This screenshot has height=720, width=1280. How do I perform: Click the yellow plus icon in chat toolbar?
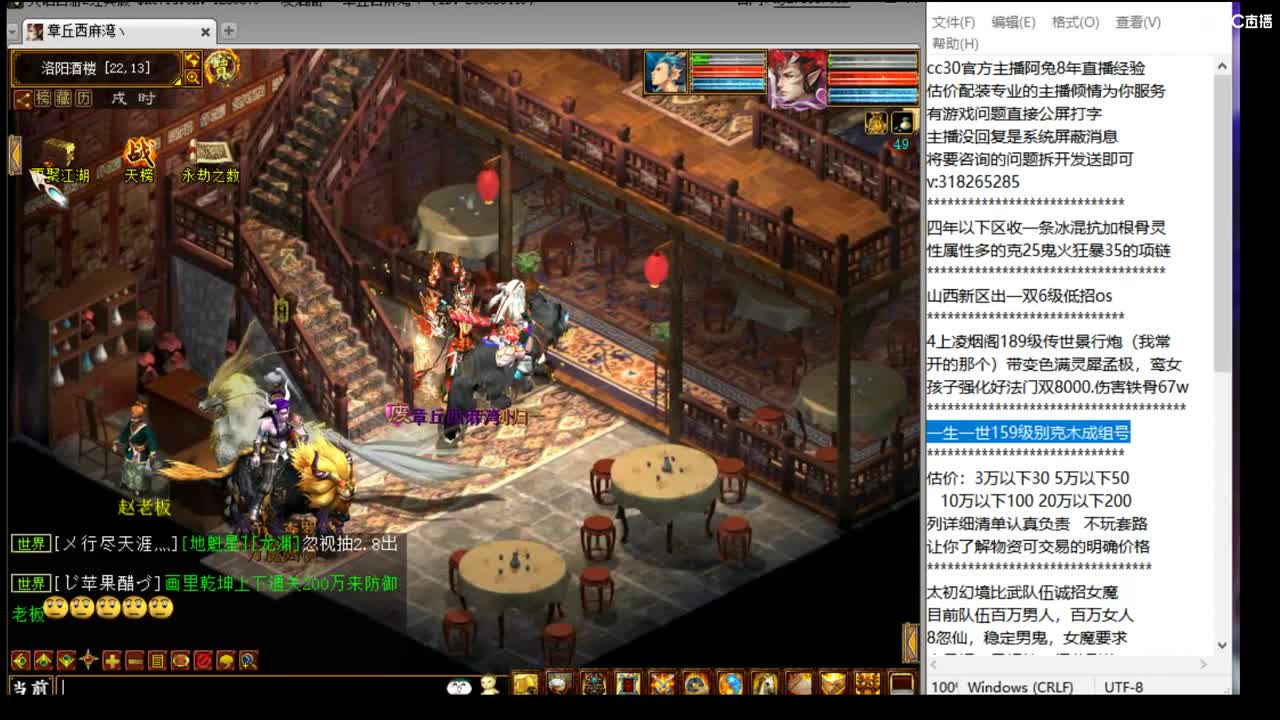[112, 660]
